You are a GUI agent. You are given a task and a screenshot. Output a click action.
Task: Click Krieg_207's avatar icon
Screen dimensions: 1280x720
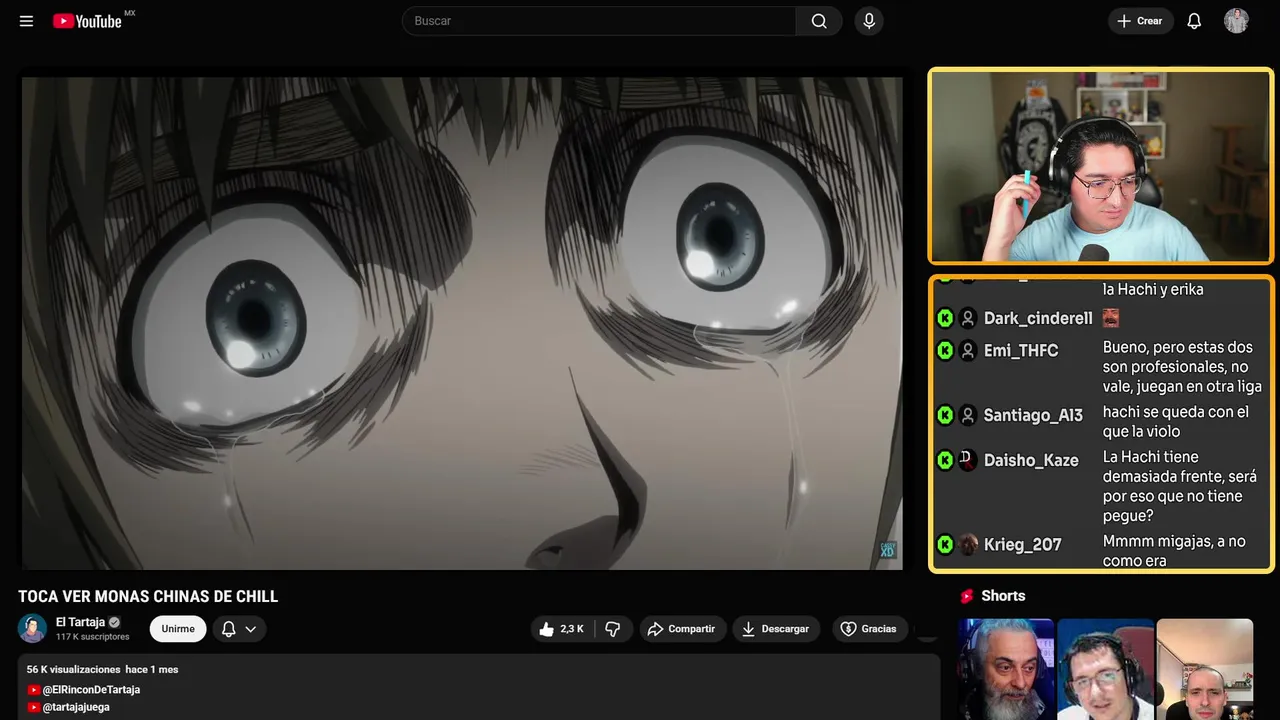tap(968, 544)
